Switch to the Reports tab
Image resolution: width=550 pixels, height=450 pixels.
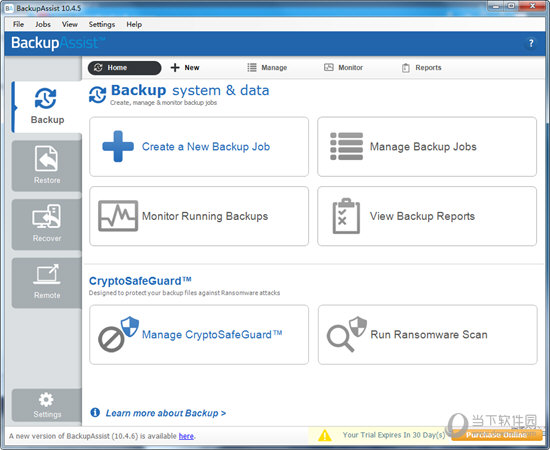pyautogui.click(x=421, y=67)
